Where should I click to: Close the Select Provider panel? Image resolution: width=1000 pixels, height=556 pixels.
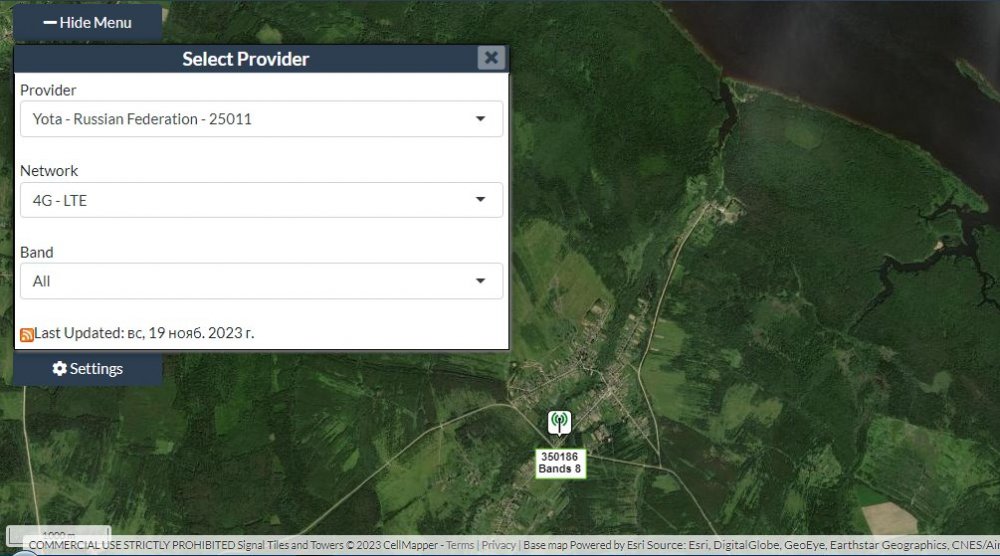click(x=490, y=58)
